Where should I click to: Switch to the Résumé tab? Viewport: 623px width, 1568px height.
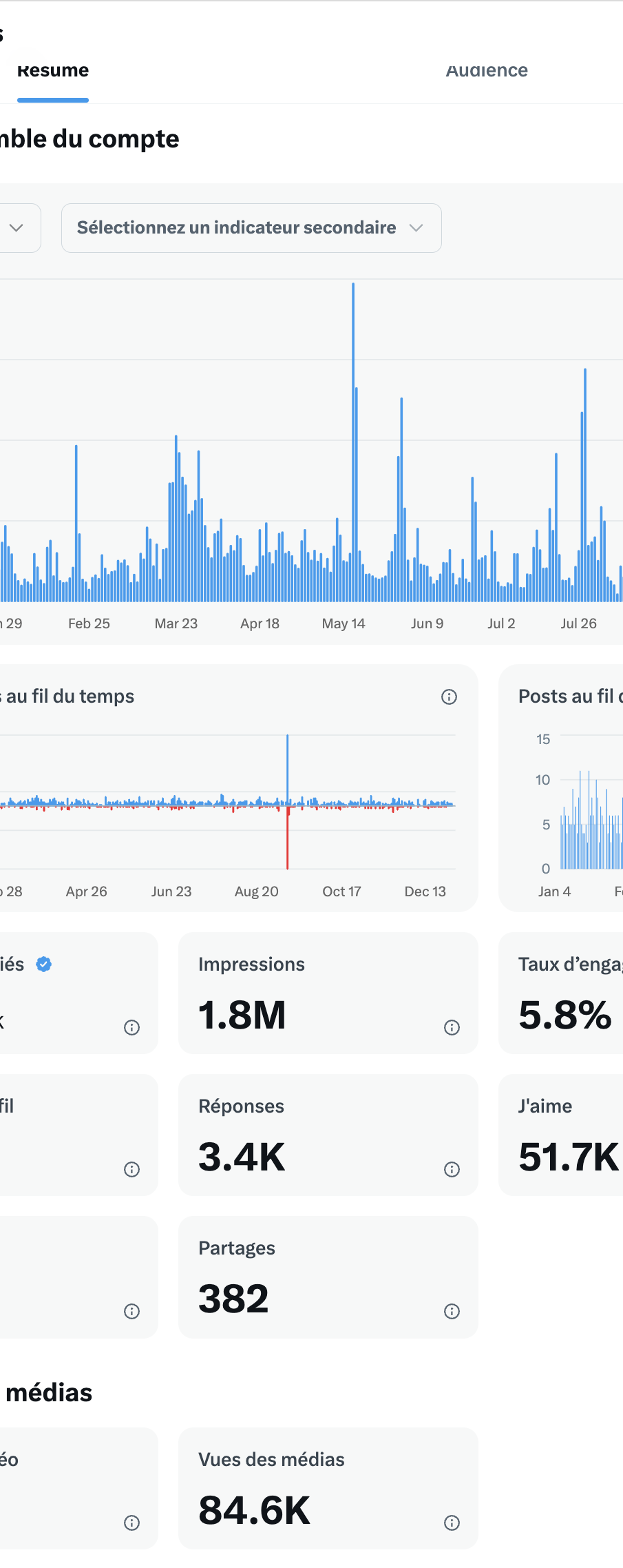click(x=53, y=71)
